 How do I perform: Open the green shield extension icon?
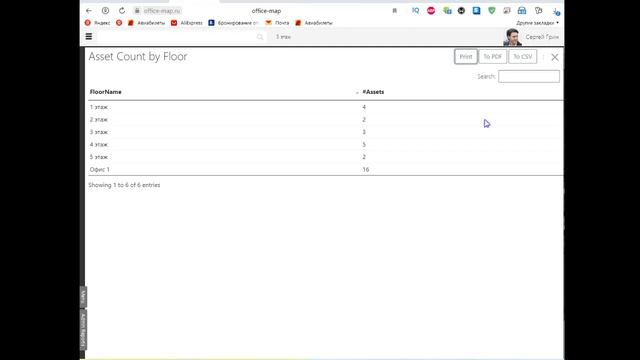coord(492,11)
